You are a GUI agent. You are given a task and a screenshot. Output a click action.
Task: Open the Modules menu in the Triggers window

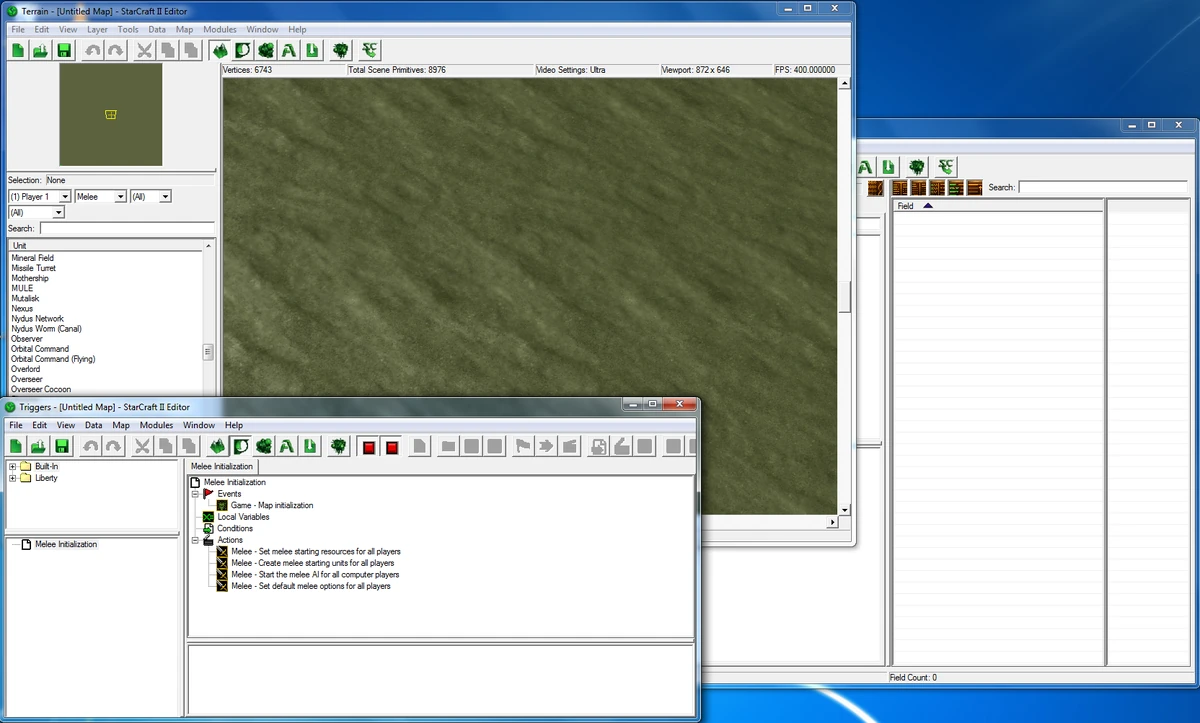click(156, 424)
